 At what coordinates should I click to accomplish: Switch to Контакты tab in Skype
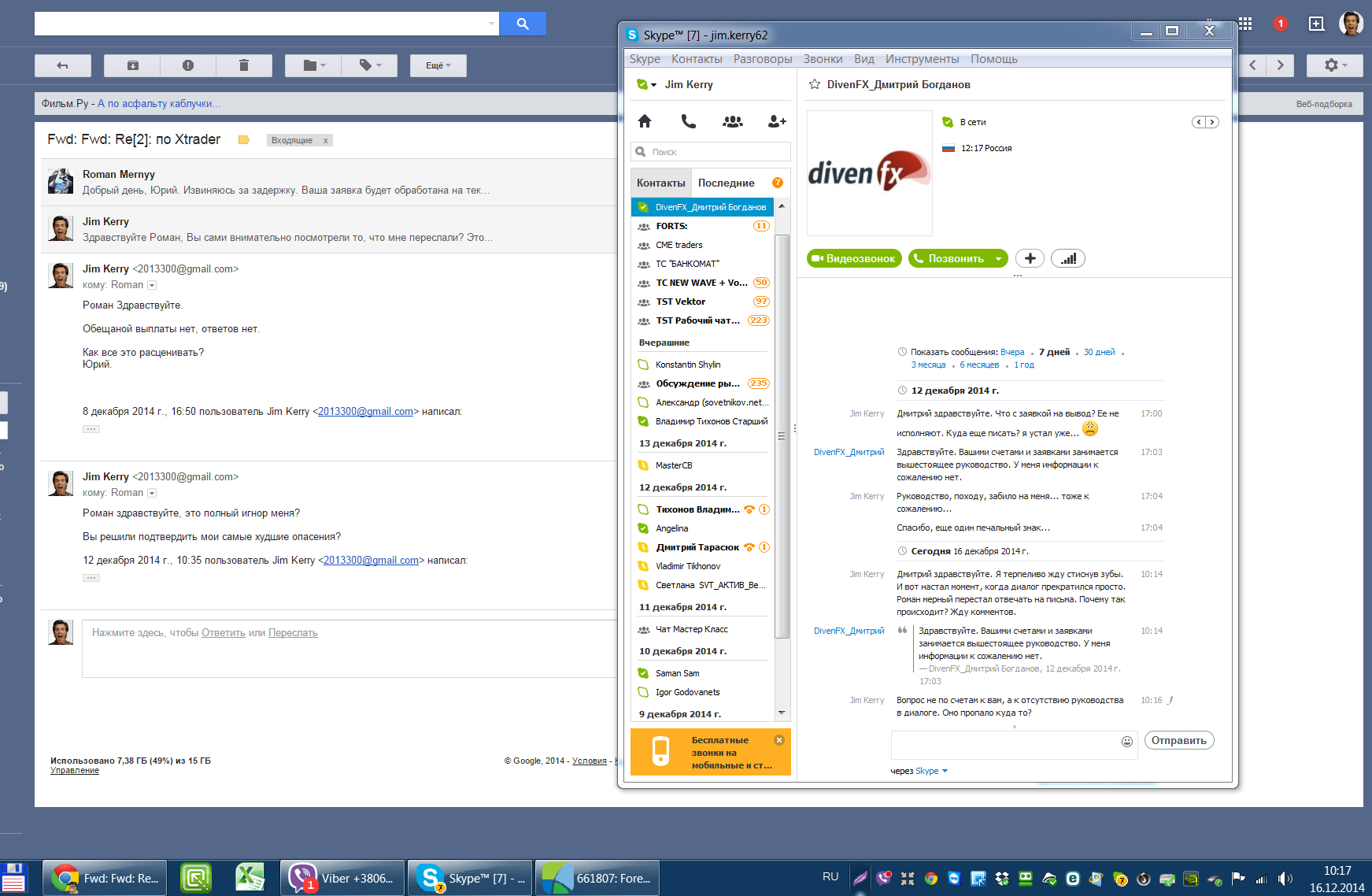pyautogui.click(x=661, y=183)
